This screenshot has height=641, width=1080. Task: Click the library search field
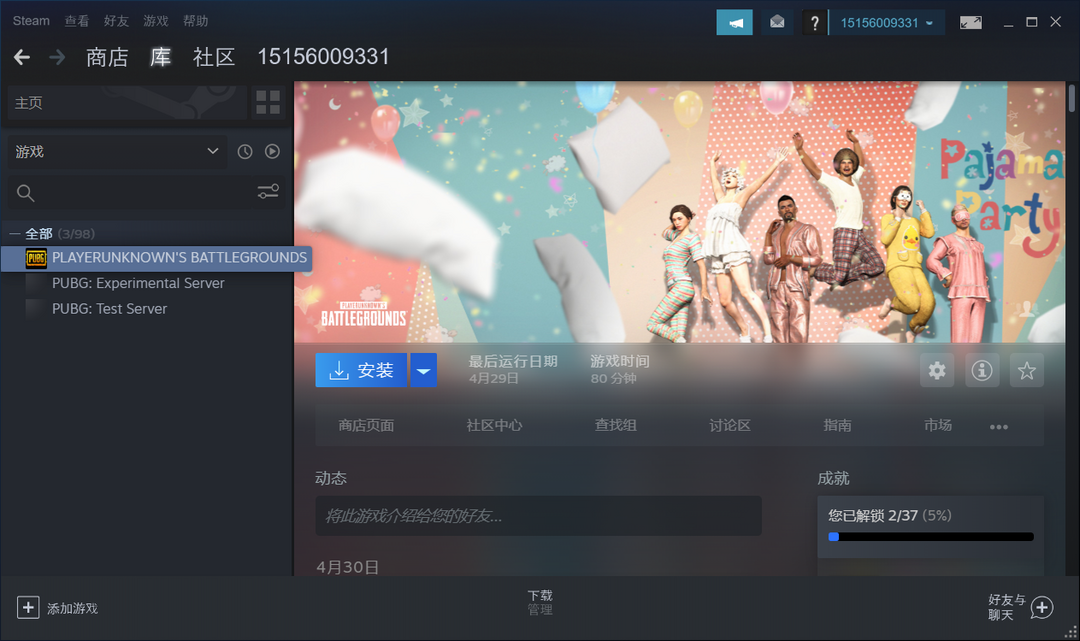[145, 193]
